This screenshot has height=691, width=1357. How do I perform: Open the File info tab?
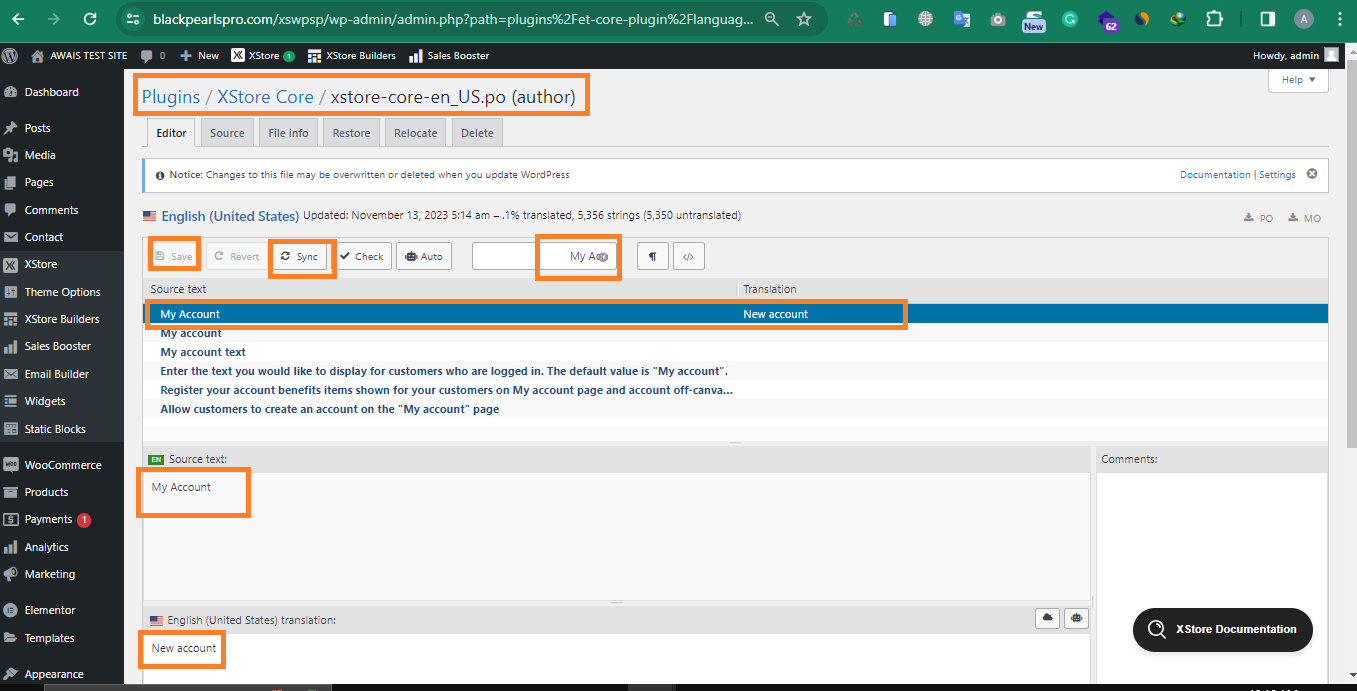tap(289, 133)
